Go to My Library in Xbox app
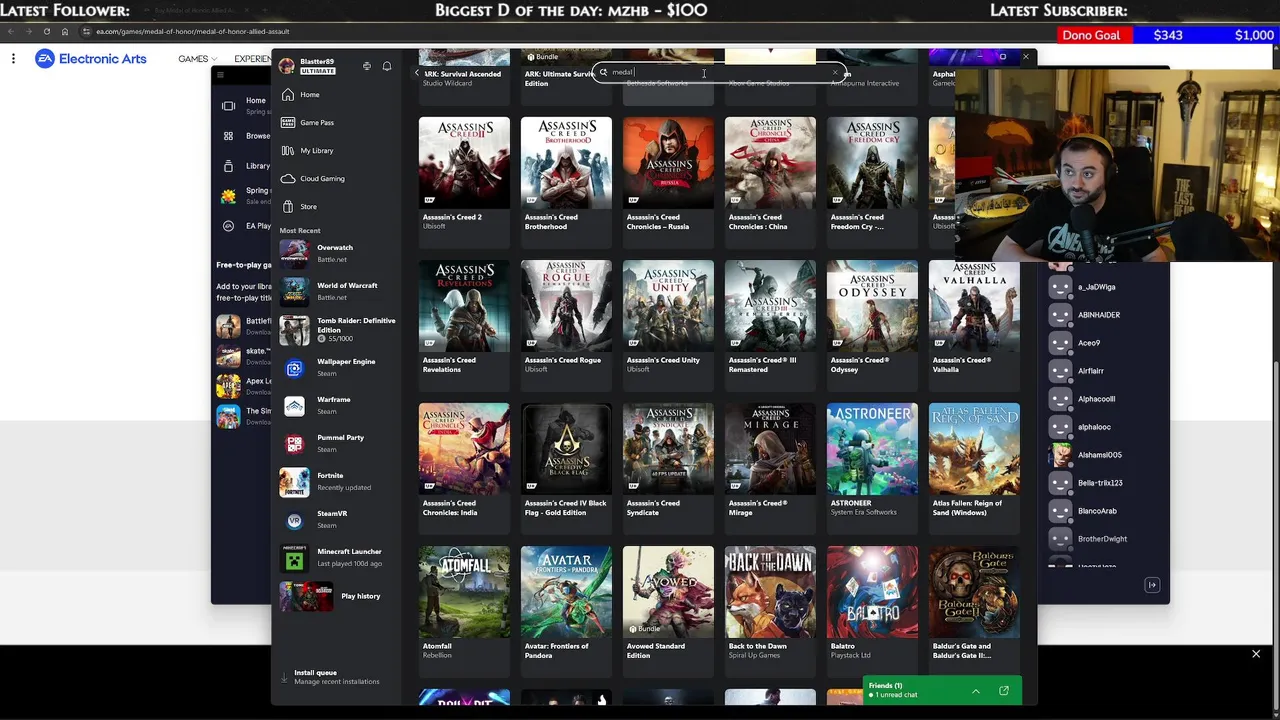 pos(307,150)
